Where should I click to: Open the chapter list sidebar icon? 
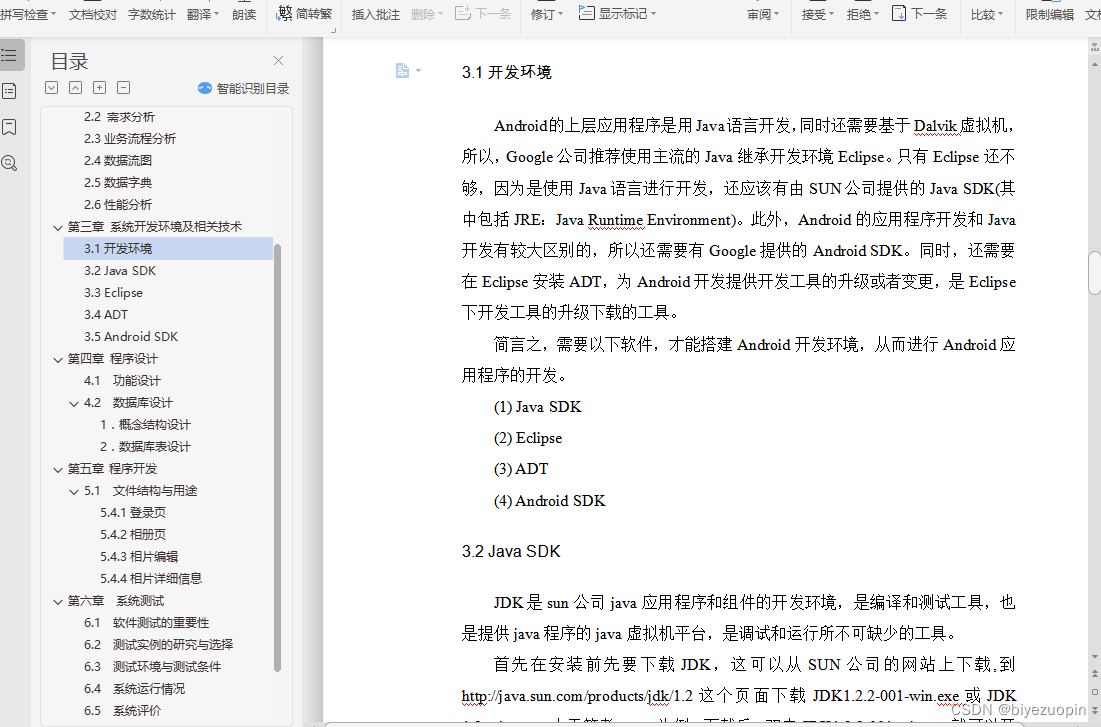tap(9, 91)
